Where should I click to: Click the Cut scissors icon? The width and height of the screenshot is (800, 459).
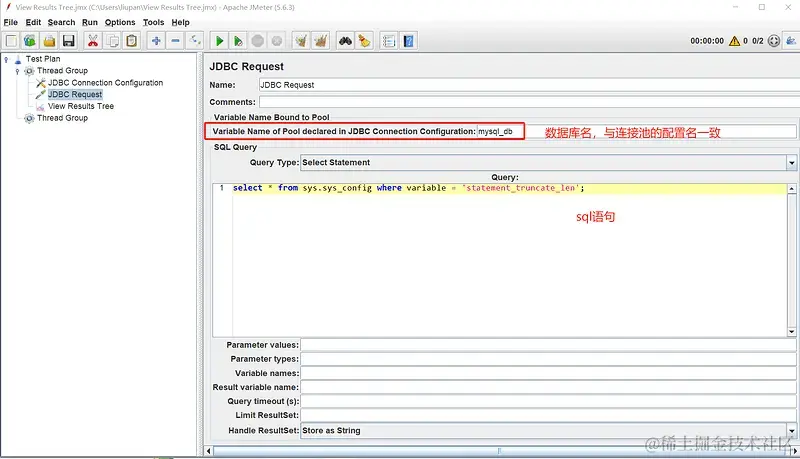pos(93,41)
